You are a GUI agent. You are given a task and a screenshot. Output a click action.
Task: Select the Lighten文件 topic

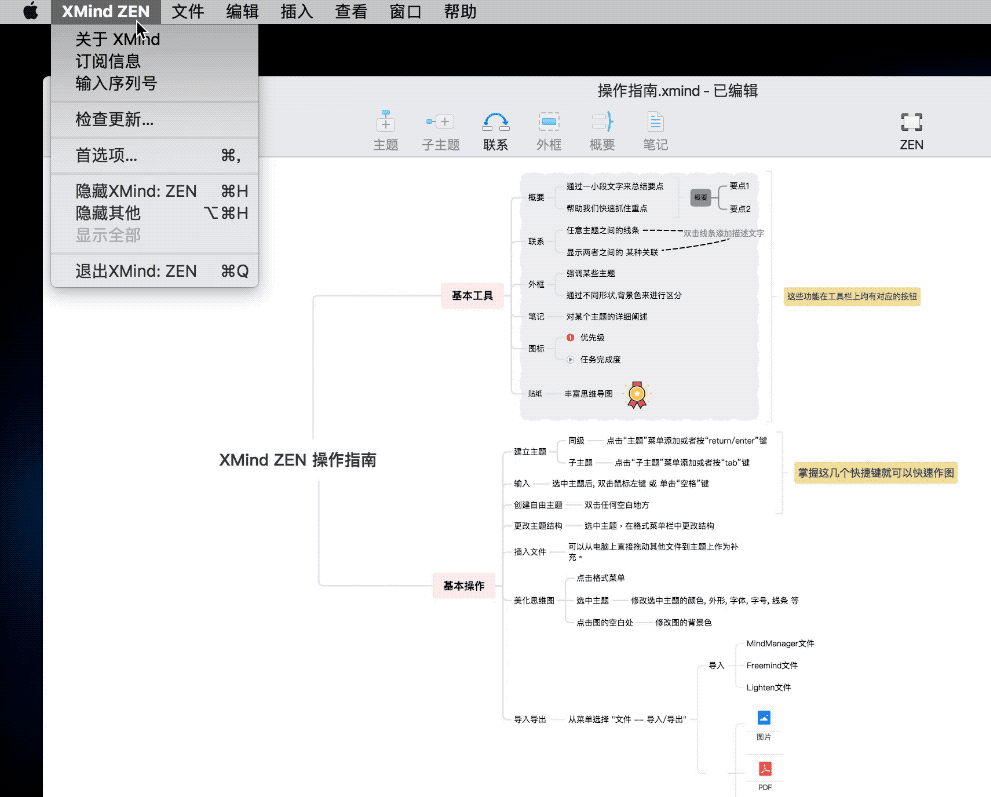click(769, 688)
